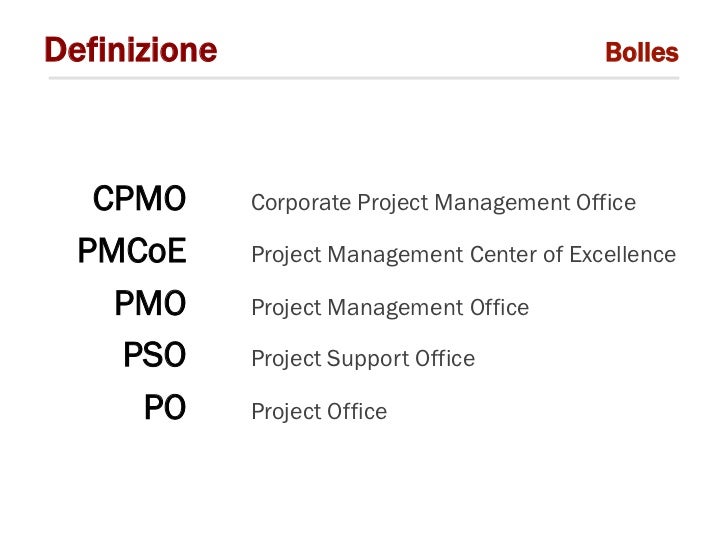Select "Project" in the "Project Support Office" line
Screen dimensions: 728x546
click(286, 360)
